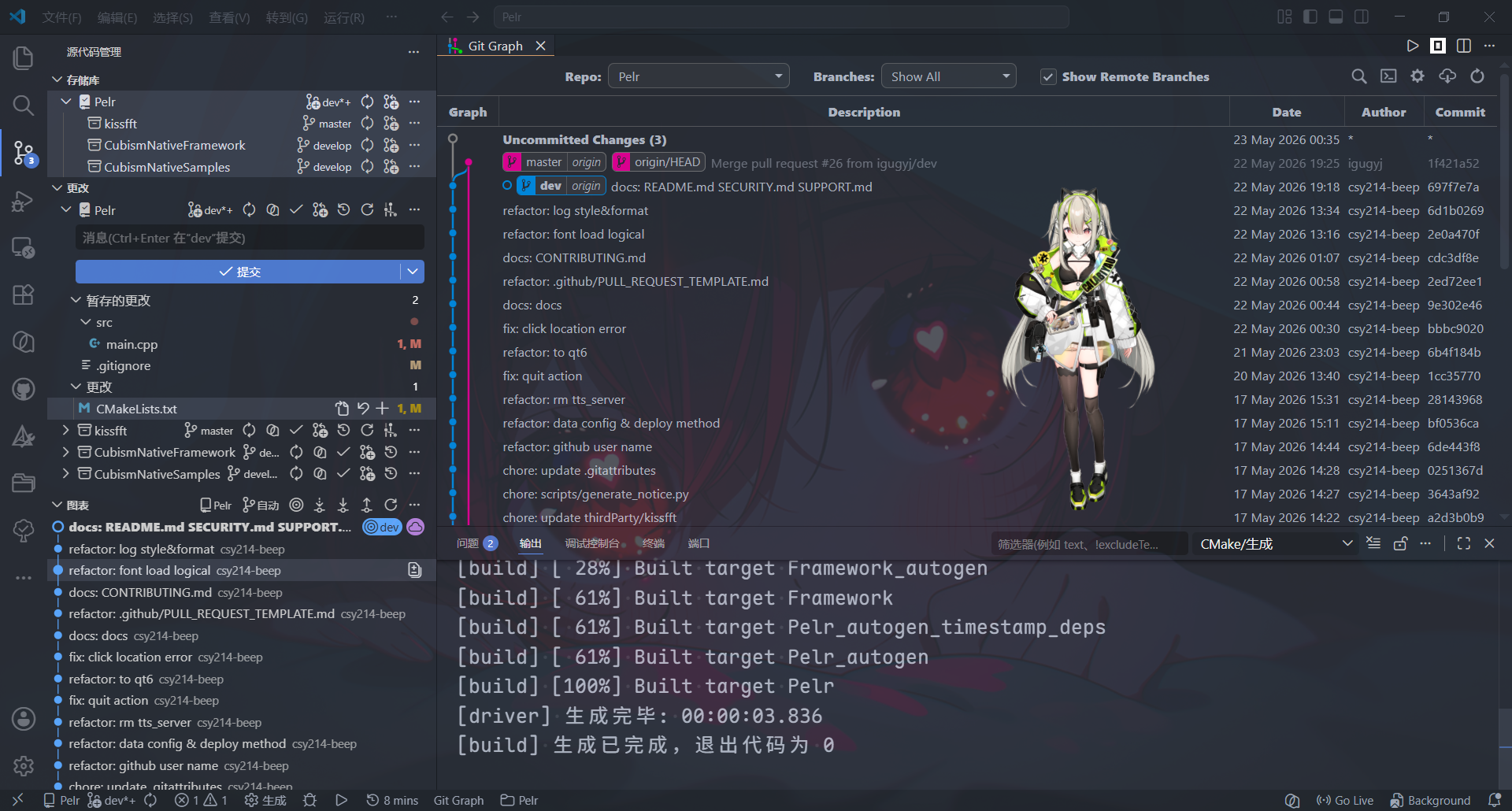This screenshot has height=811, width=1512.
Task: Click the 生成 build button in status bar
Action: click(265, 800)
